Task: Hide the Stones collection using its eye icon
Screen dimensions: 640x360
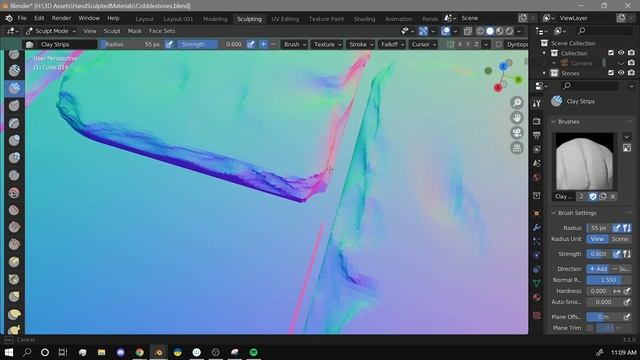Action: (x=621, y=73)
